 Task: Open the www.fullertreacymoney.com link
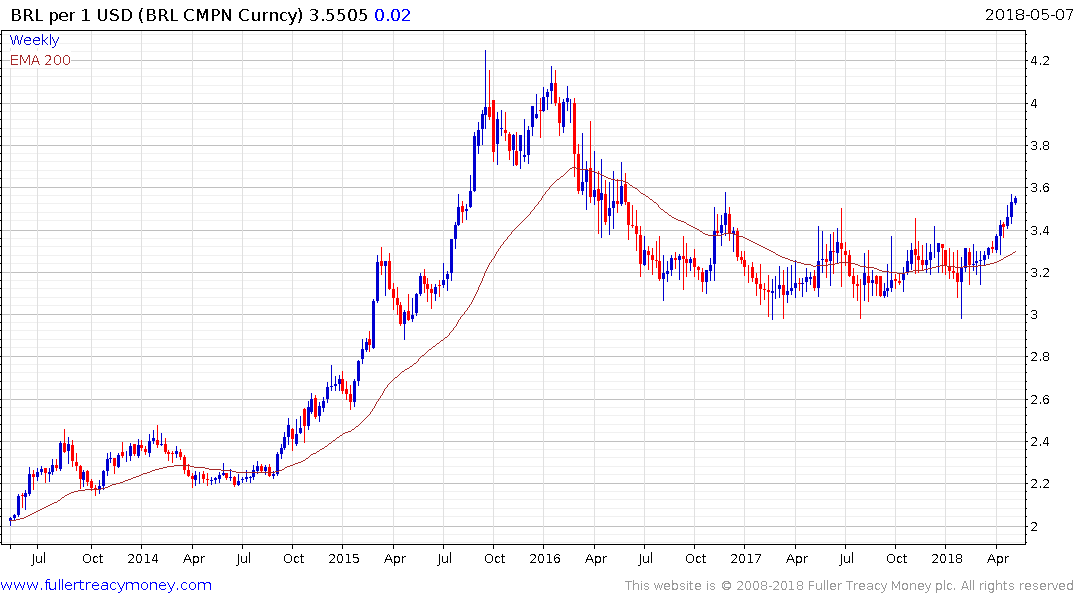106,585
